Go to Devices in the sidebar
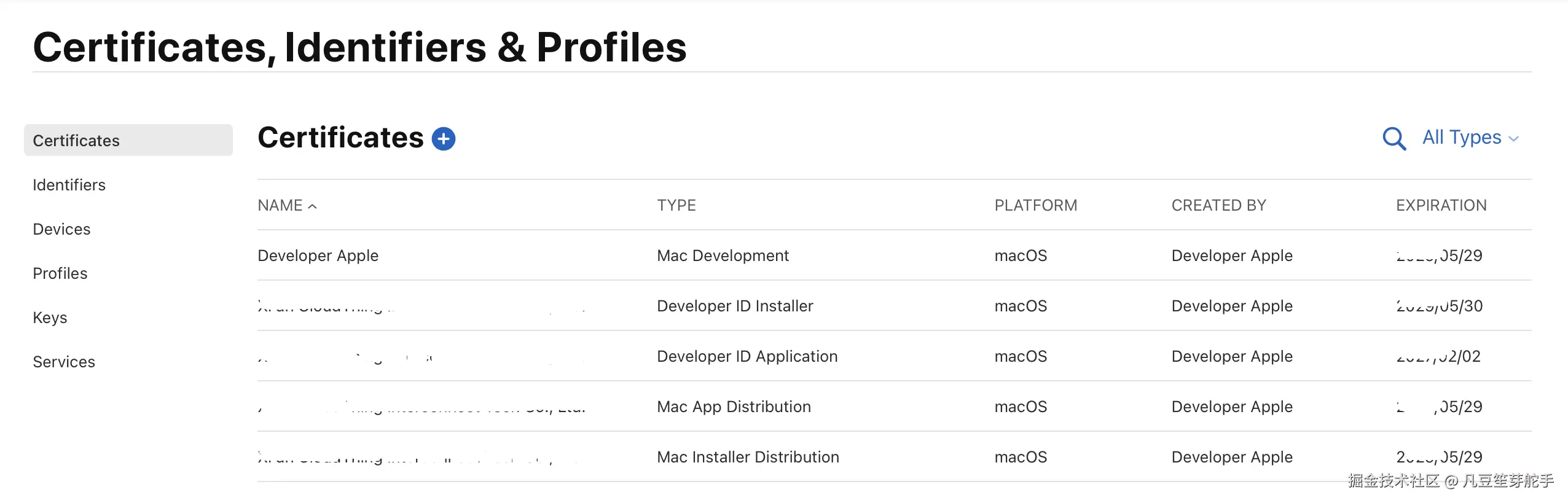 tap(61, 229)
